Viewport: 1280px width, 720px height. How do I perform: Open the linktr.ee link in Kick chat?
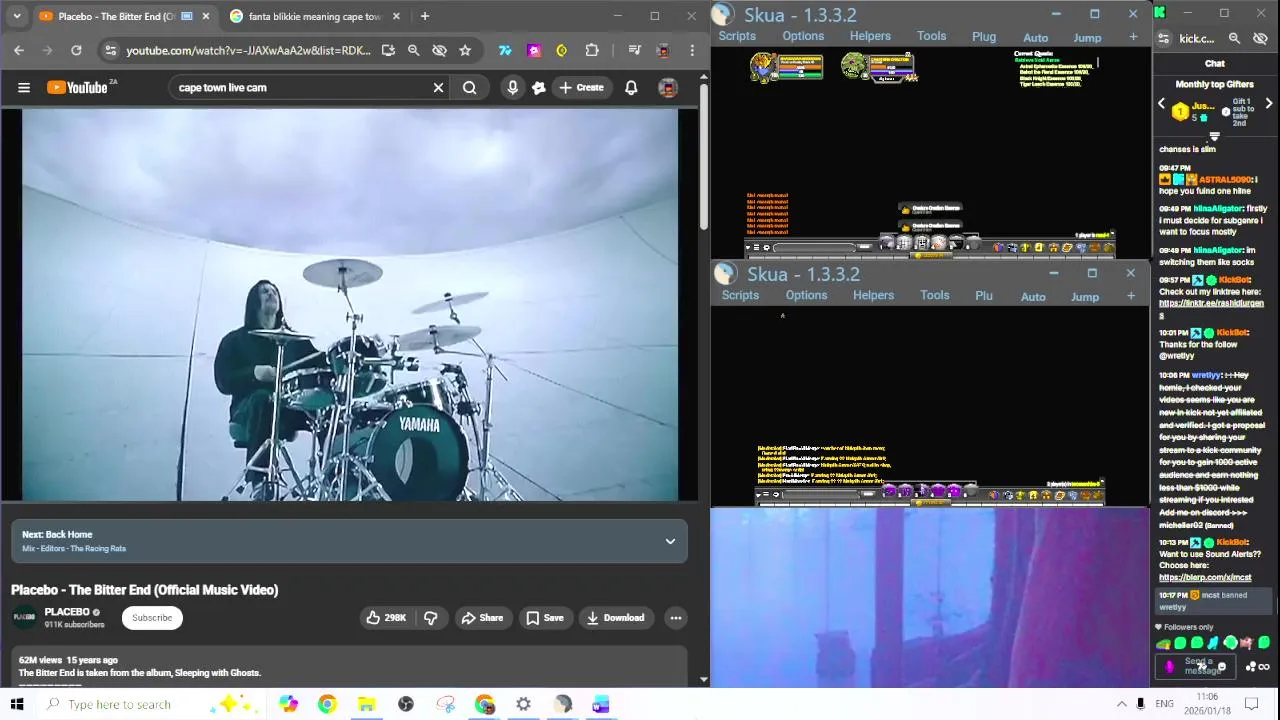[1211, 309]
